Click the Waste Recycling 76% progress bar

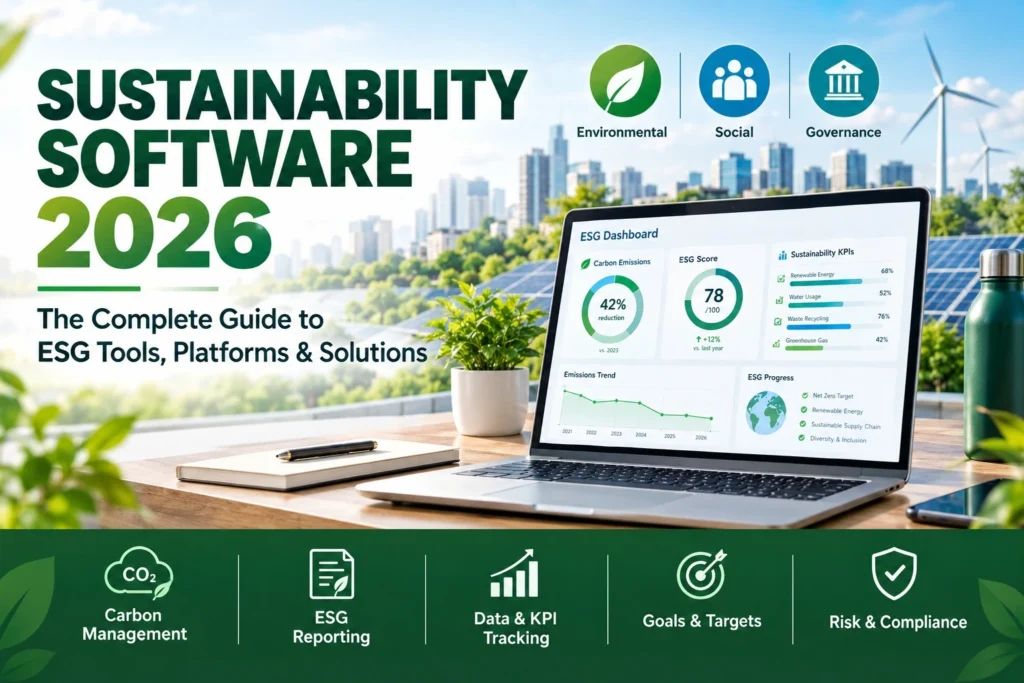pyautogui.click(x=835, y=326)
